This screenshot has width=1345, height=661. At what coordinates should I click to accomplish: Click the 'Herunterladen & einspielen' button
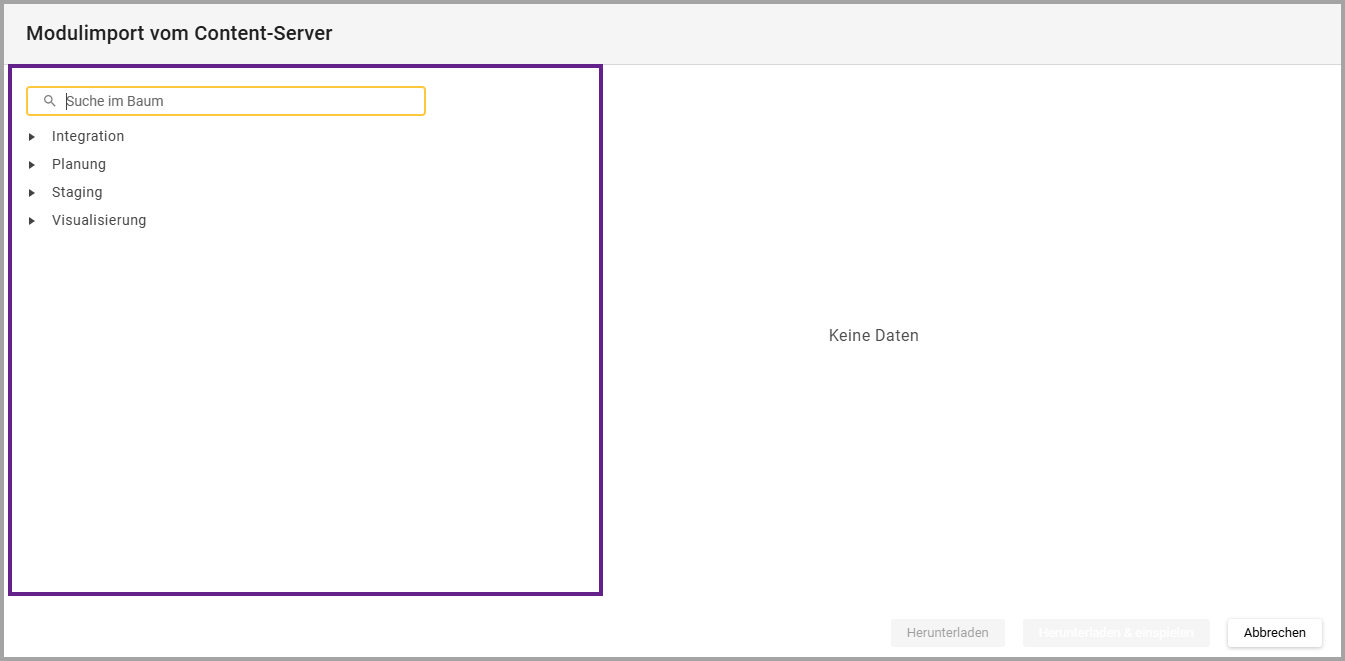click(1115, 633)
